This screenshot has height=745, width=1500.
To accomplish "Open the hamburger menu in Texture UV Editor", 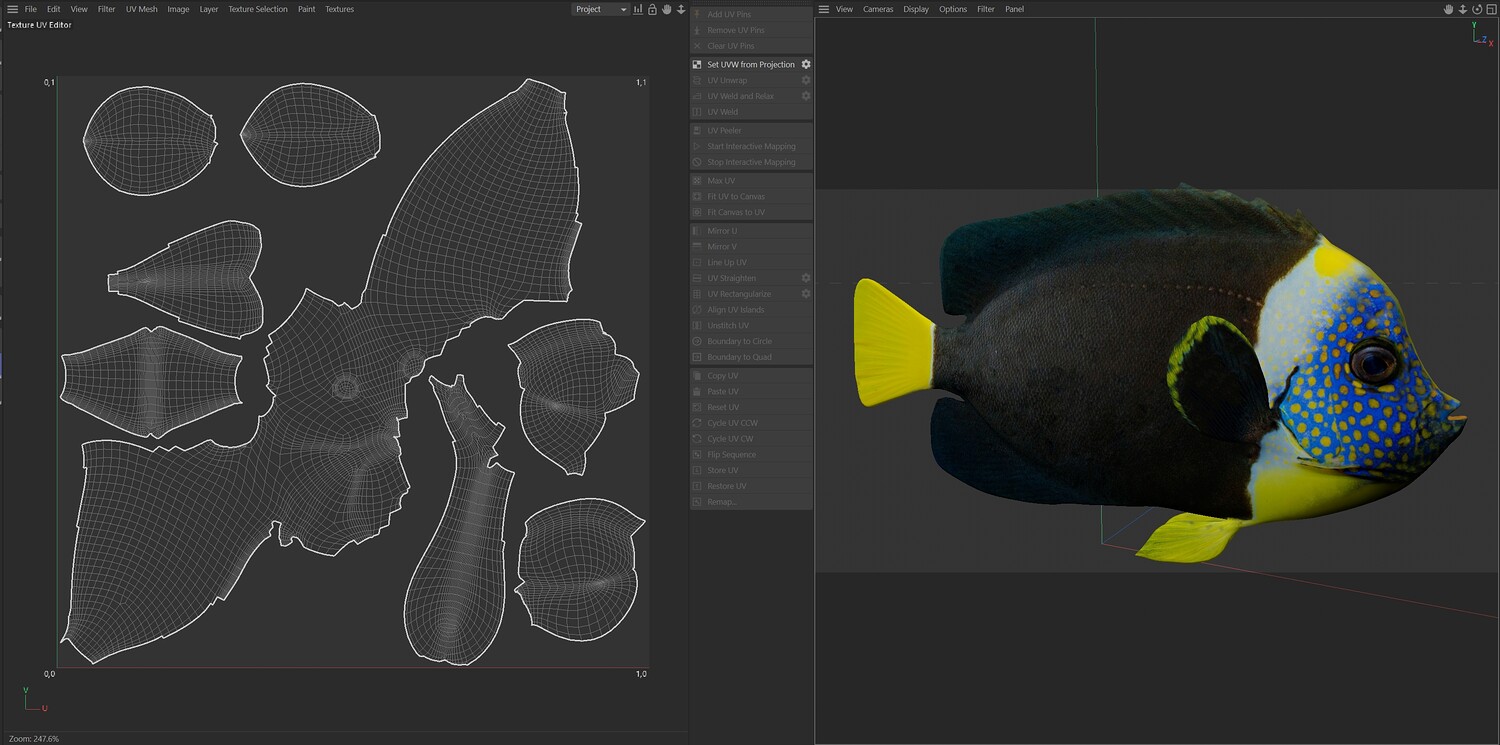I will click(12, 9).
